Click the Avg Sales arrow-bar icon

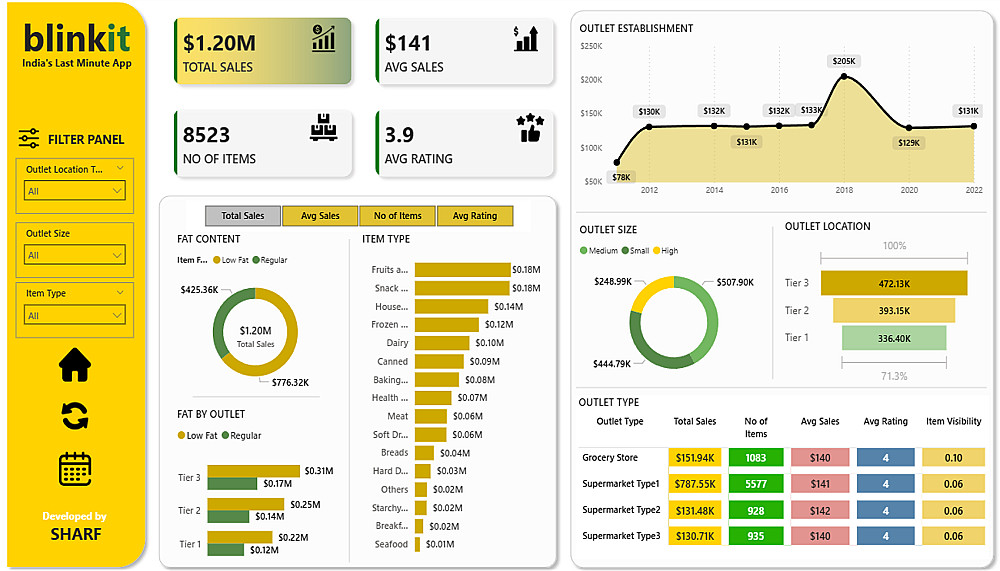[x=526, y=38]
